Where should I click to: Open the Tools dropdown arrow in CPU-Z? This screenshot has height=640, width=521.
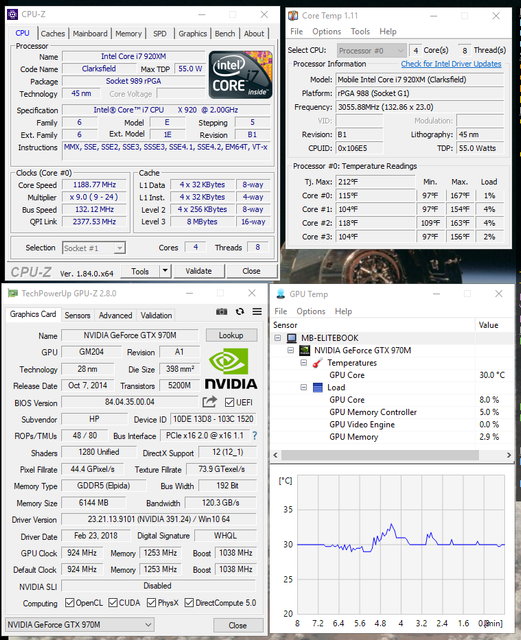165,271
